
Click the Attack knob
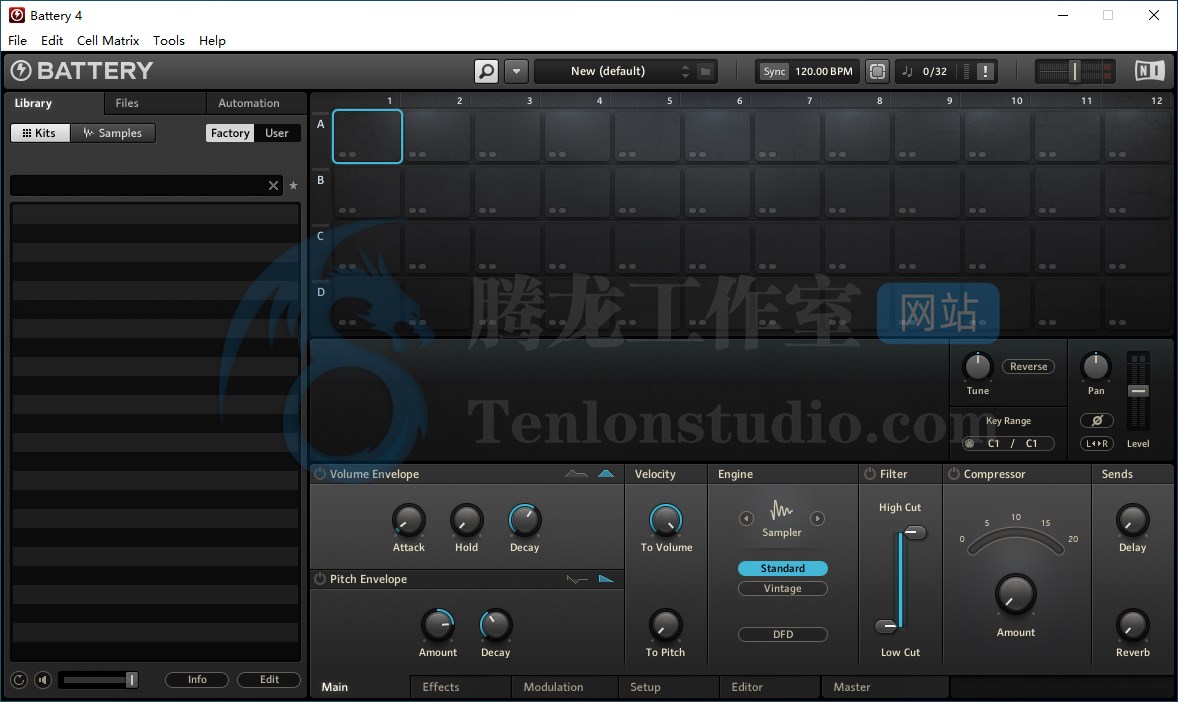[x=409, y=520]
